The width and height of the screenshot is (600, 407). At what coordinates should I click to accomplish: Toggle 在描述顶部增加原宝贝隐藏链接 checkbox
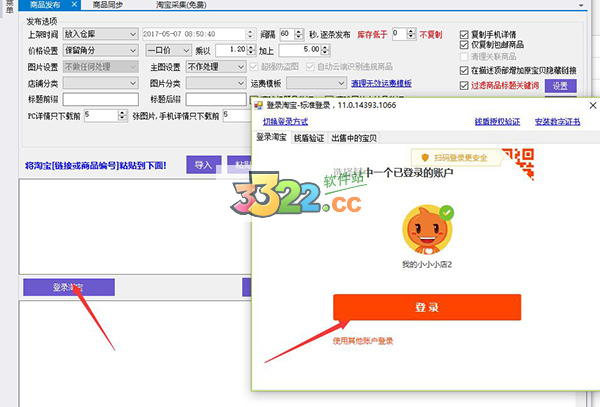[464, 71]
